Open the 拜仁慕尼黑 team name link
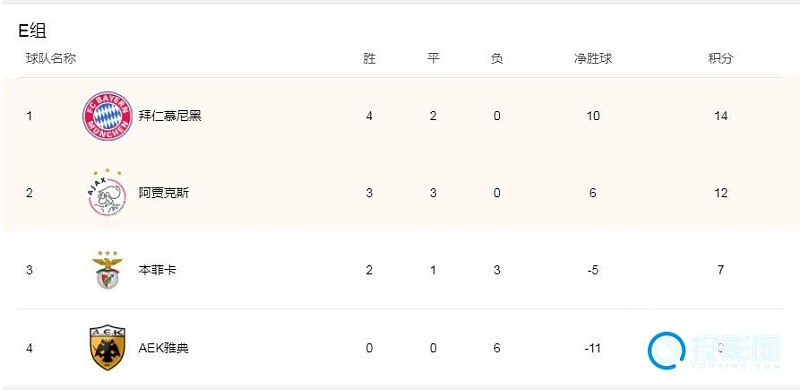 click(x=170, y=116)
